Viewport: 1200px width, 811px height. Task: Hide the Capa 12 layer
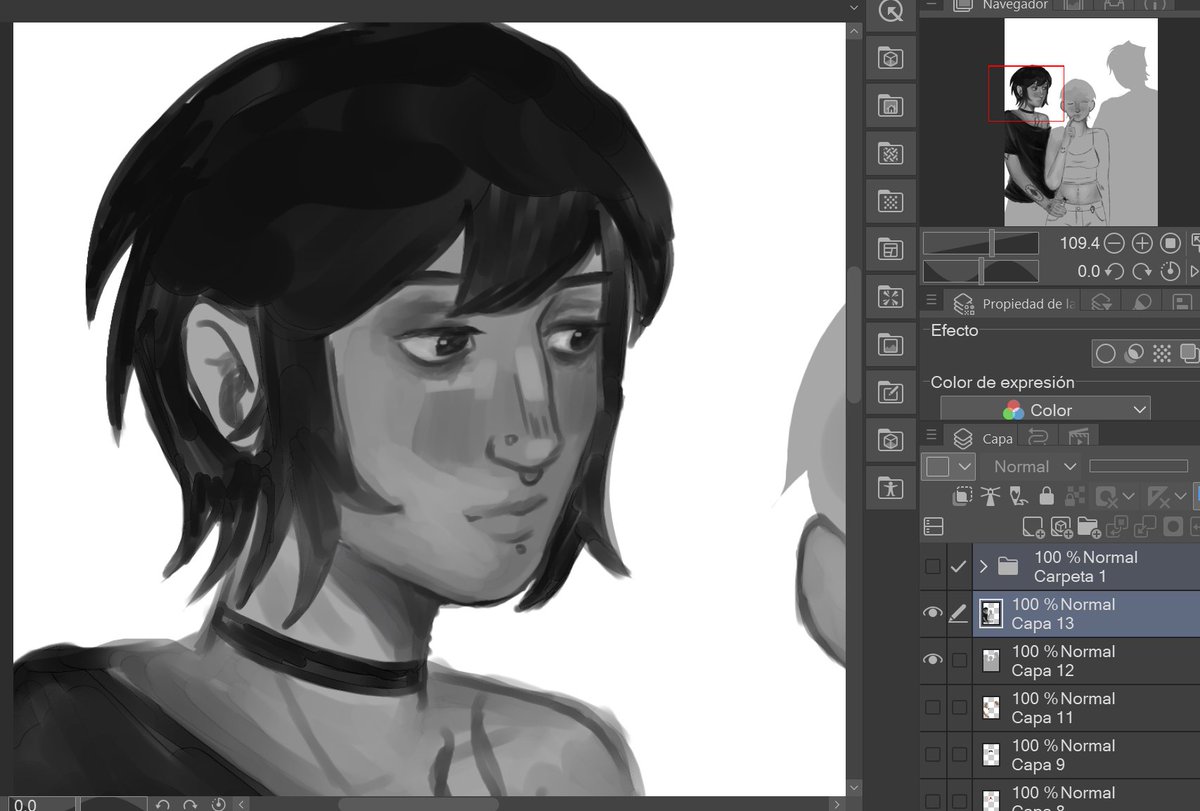point(934,660)
